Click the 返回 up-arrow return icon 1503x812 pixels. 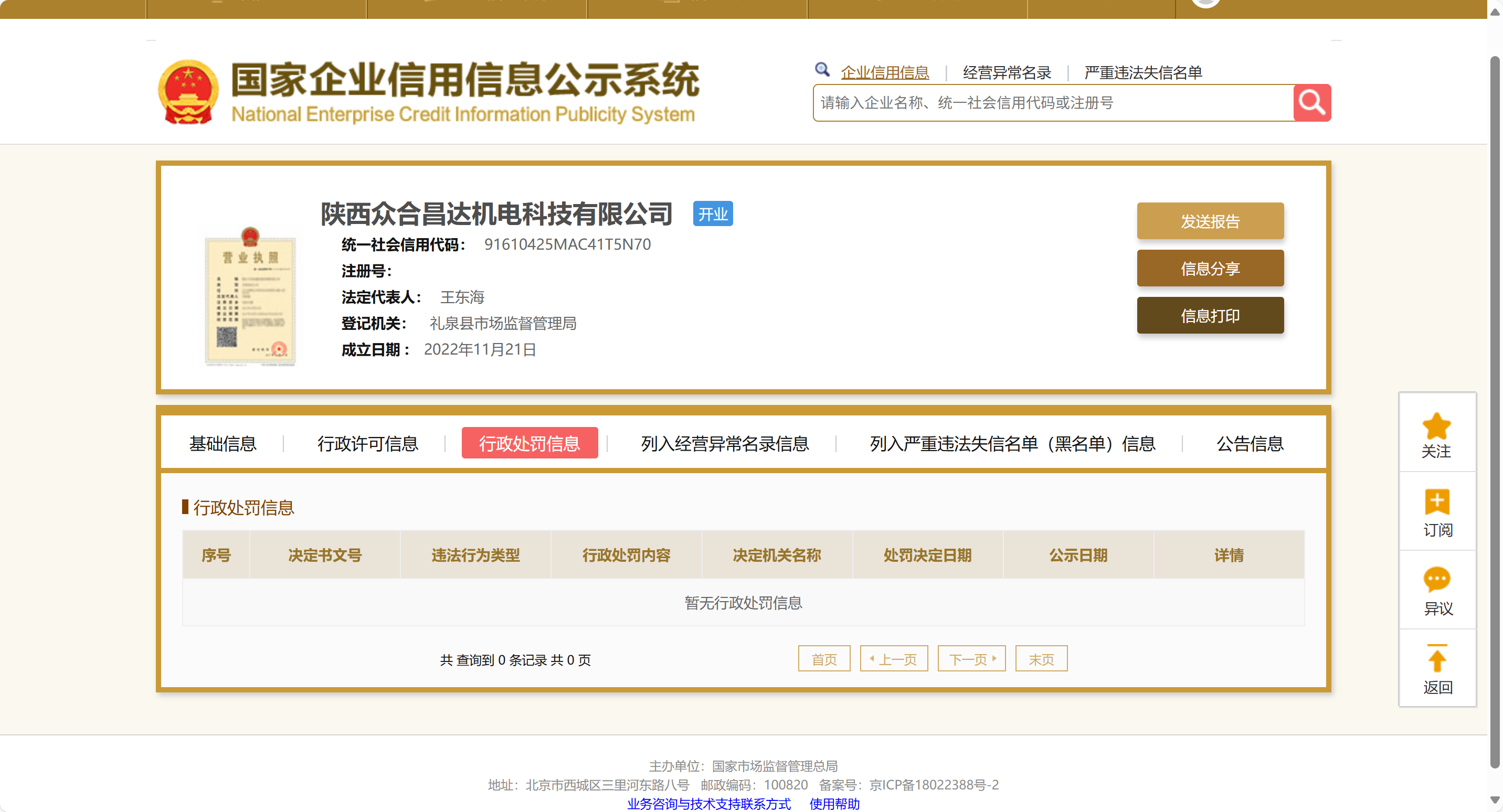(x=1436, y=659)
